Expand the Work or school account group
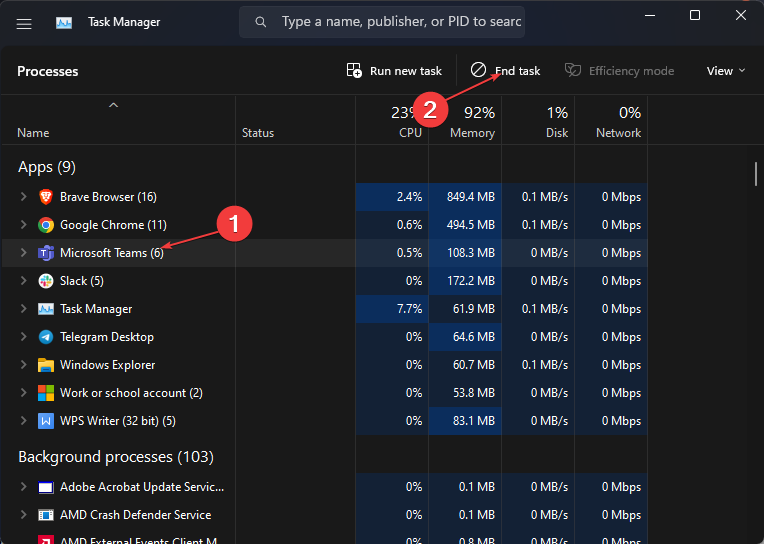Viewport: 764px width, 544px height. point(23,392)
